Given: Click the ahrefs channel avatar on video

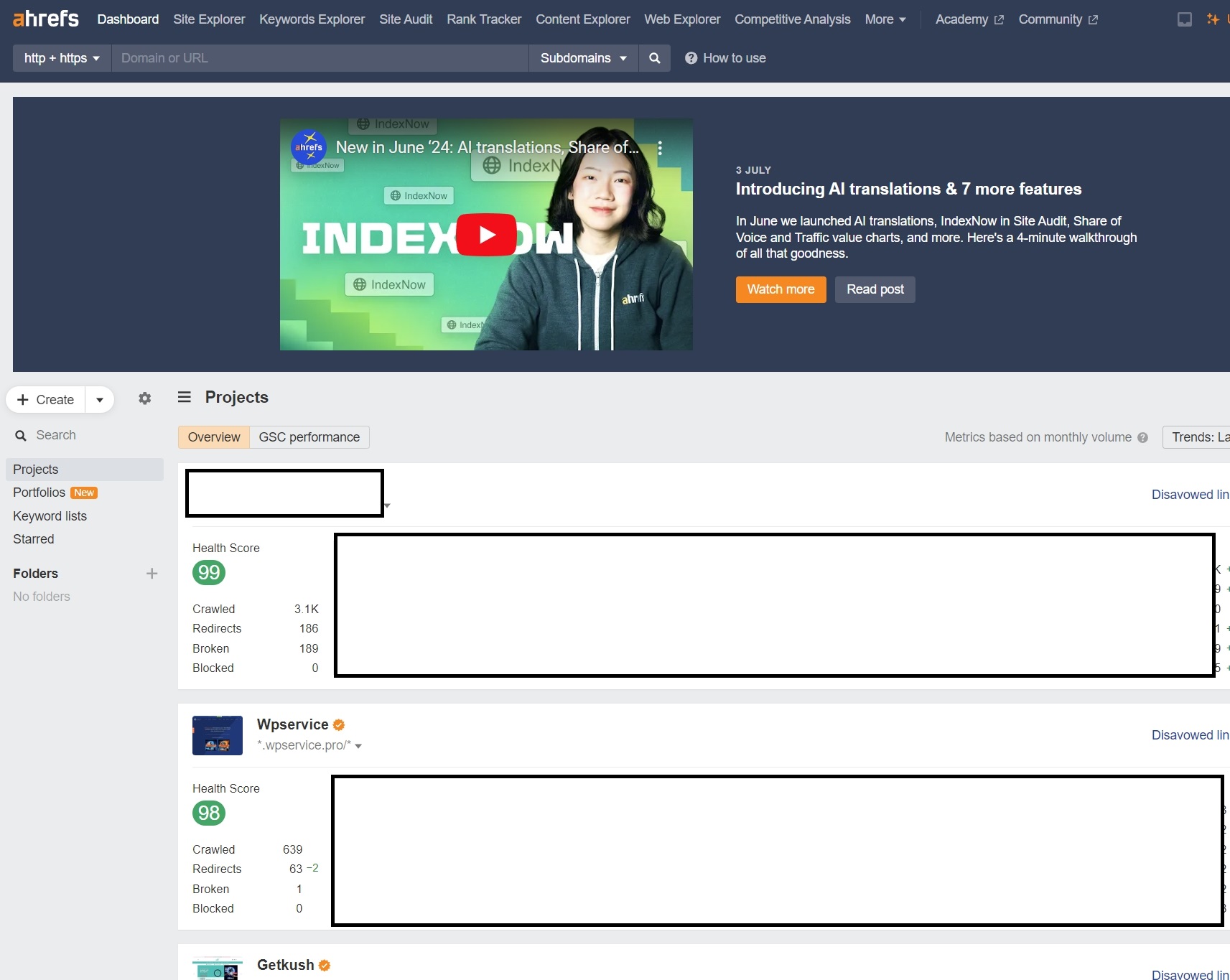Looking at the screenshot, I should click(309, 147).
